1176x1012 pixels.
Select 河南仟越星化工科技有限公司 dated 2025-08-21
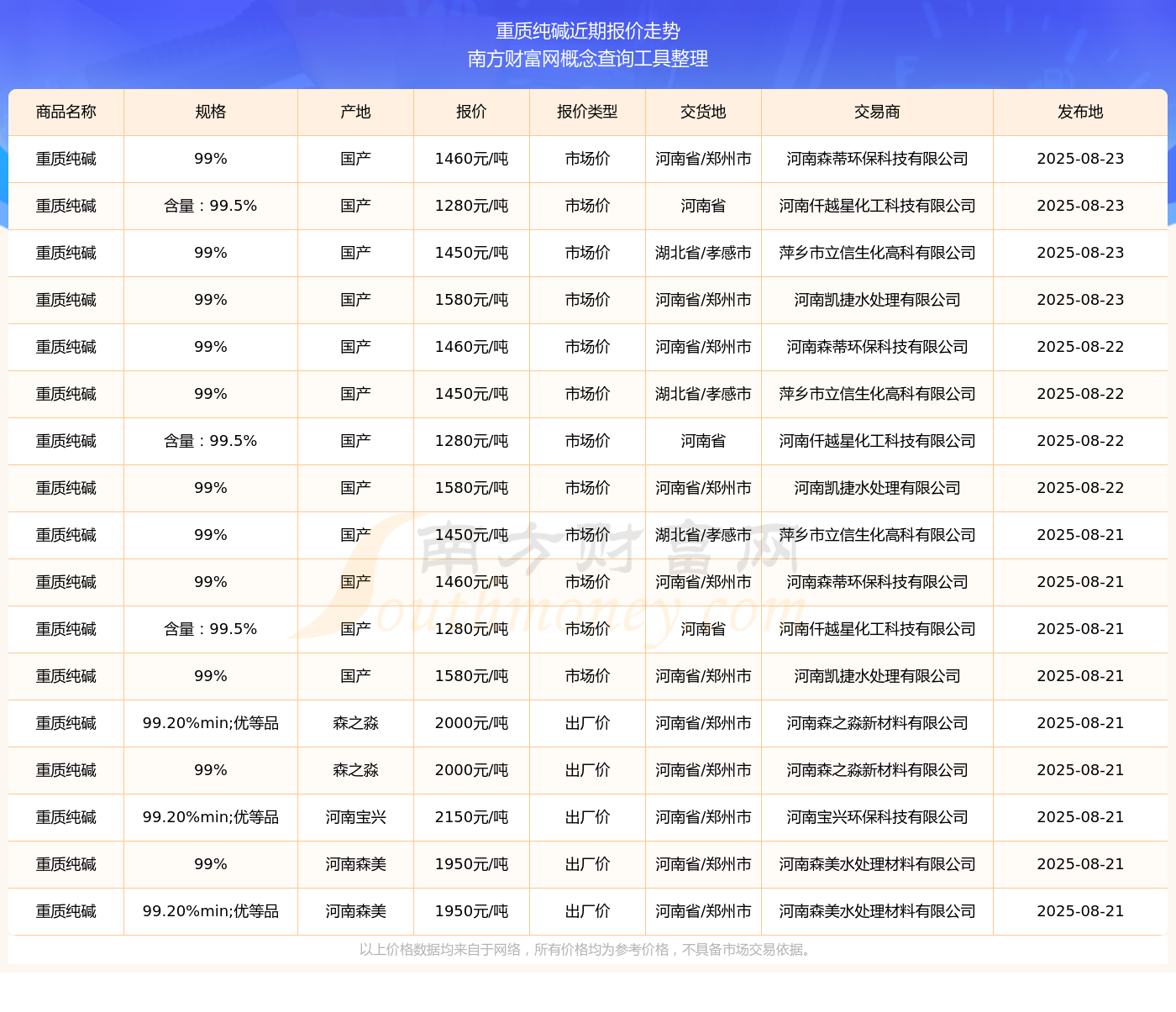coord(878,629)
